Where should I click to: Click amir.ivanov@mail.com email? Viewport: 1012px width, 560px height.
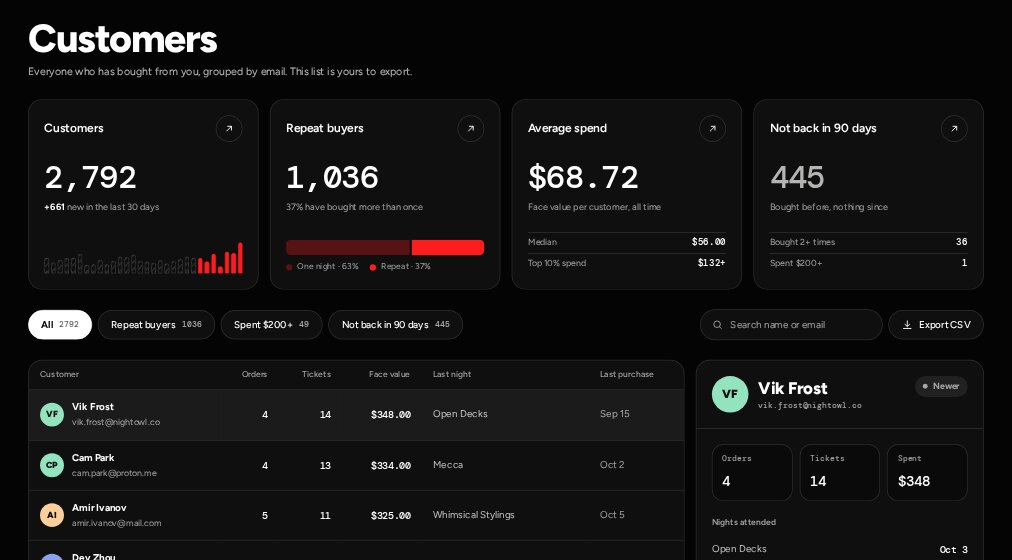click(x=116, y=523)
